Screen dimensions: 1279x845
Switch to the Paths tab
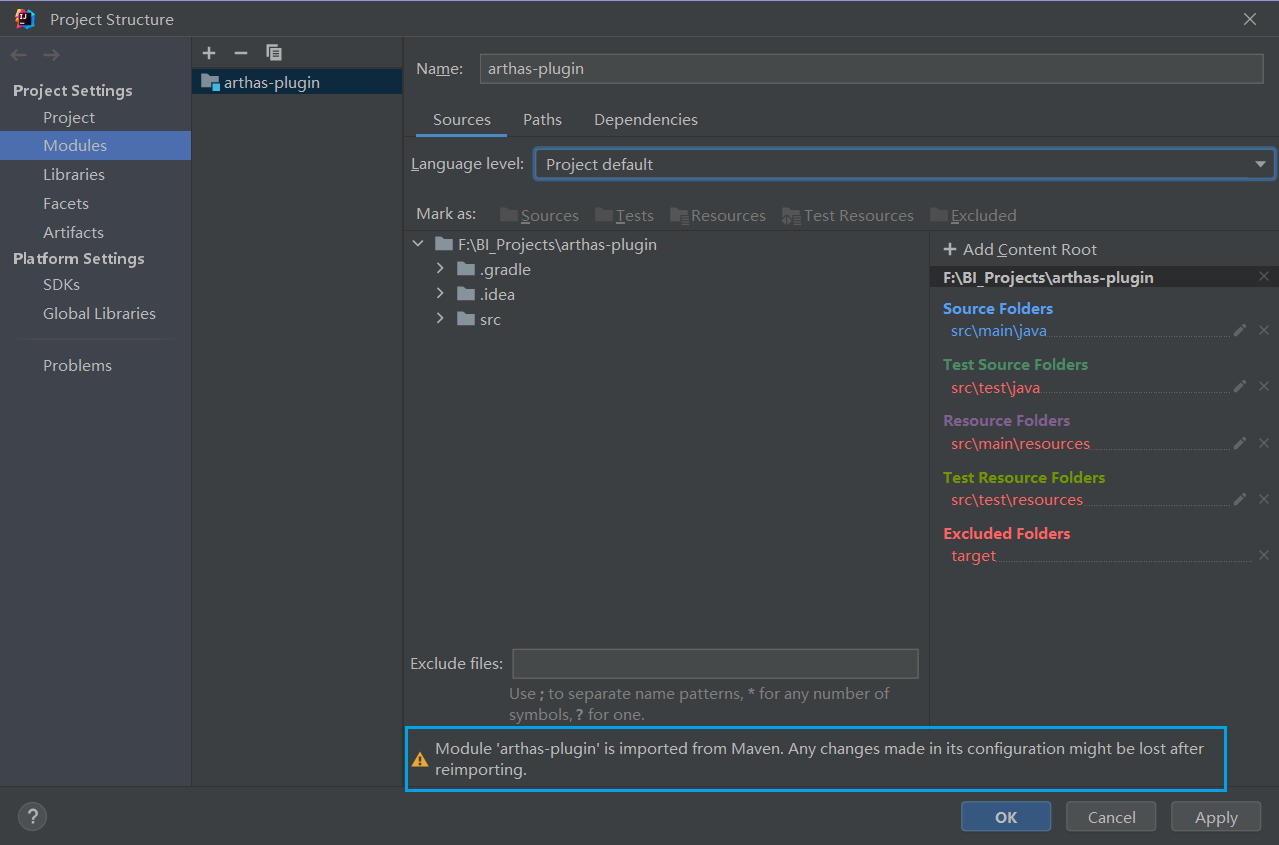[542, 120]
